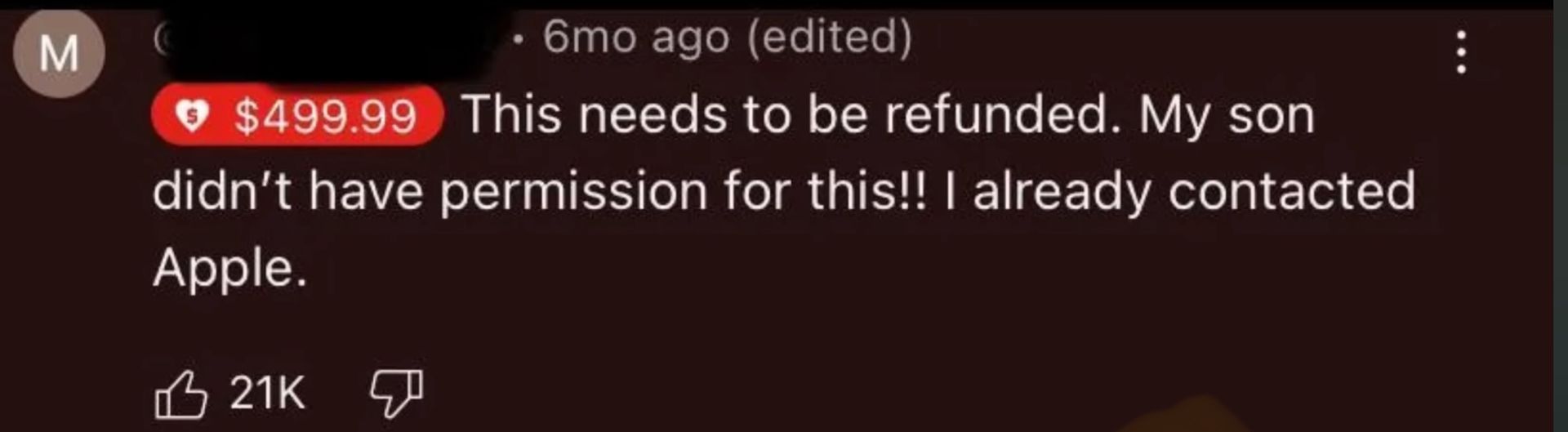Click the (edited) label
This screenshot has width=1568, height=432.
click(830, 37)
